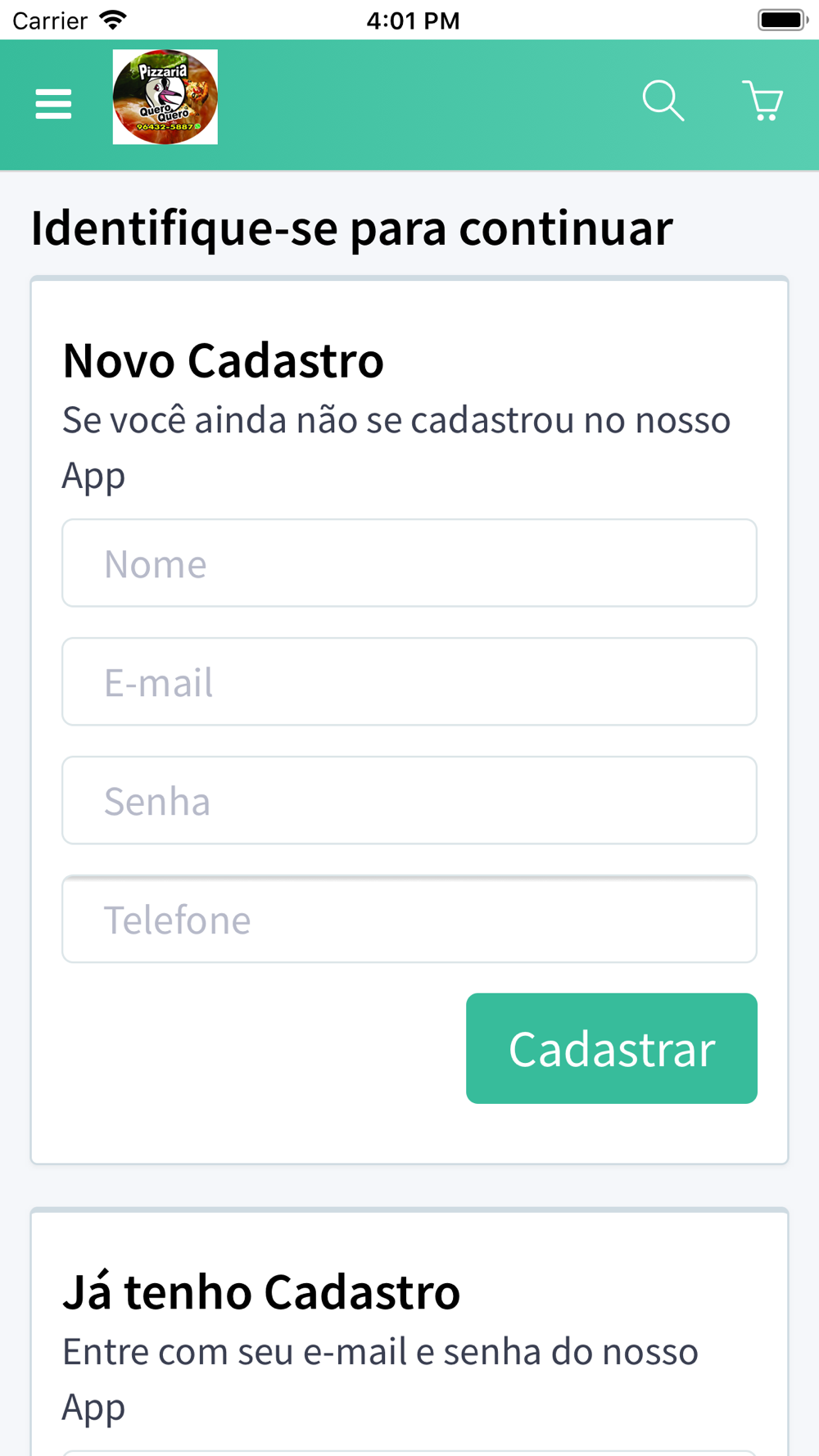Tap the Já tenho Cadastro heading

pos(261,1292)
